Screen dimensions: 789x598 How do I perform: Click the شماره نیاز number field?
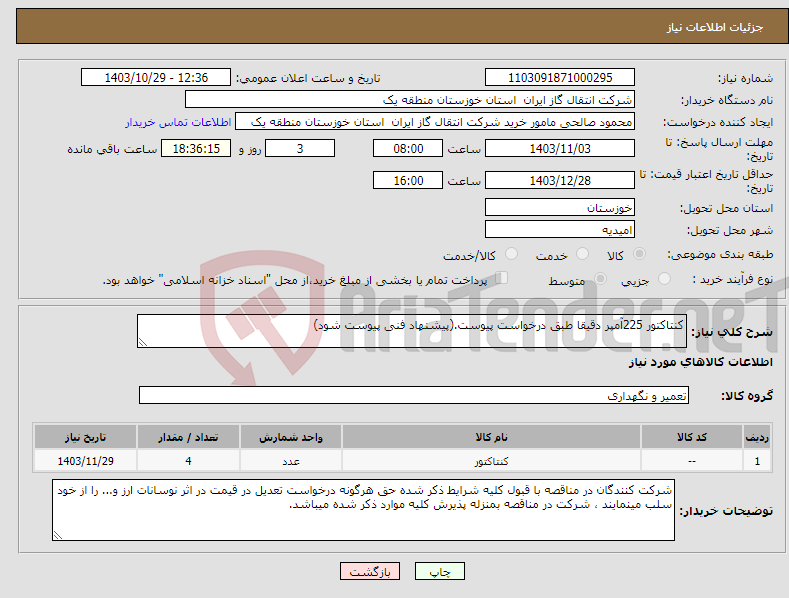pos(560,78)
